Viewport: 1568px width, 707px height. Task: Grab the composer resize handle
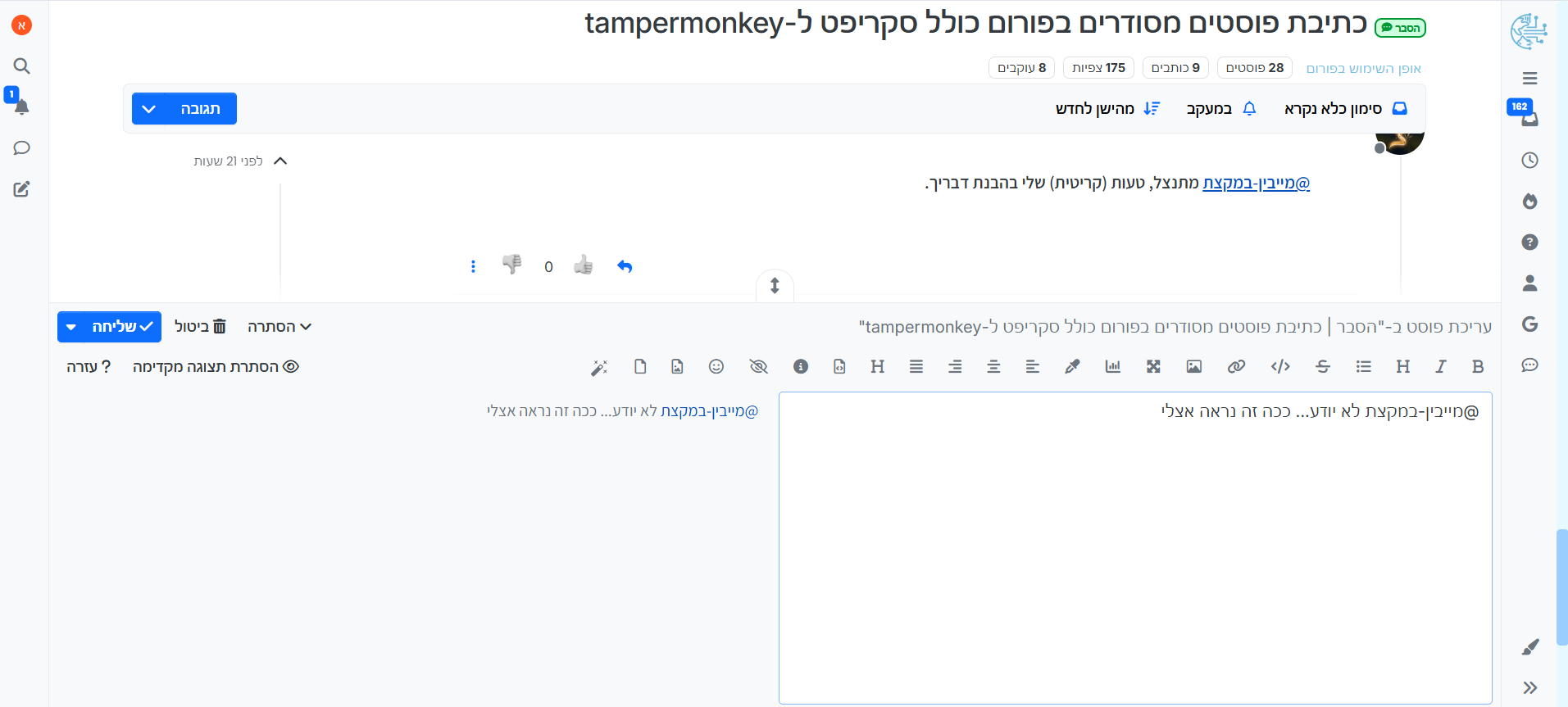(x=775, y=286)
